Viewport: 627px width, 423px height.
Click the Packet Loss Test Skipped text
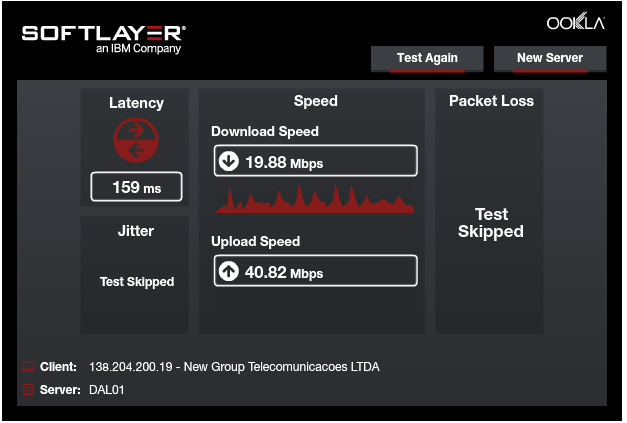(x=491, y=223)
